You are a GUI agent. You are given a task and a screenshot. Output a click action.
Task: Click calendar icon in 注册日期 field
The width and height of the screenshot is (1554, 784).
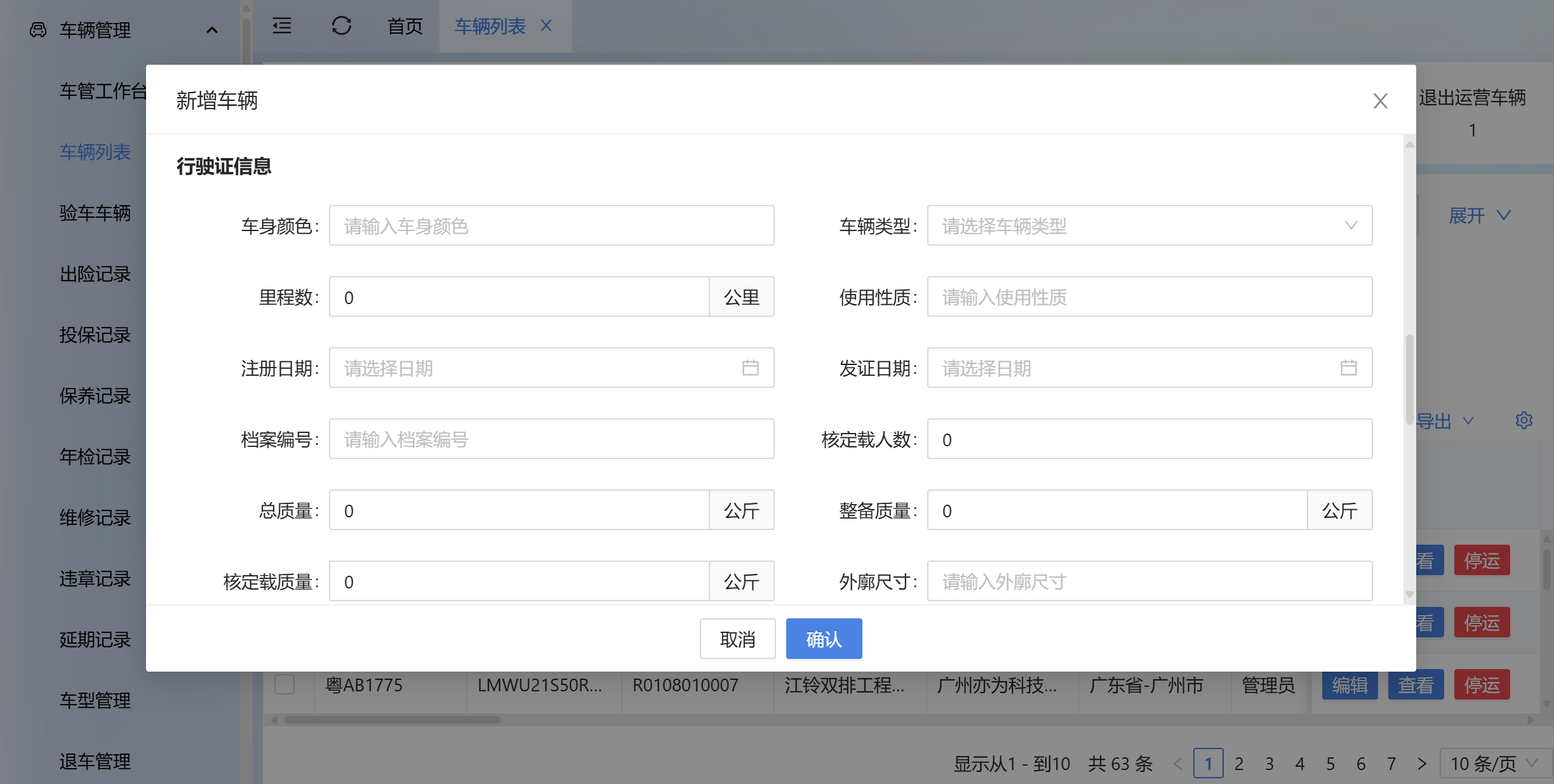click(750, 368)
